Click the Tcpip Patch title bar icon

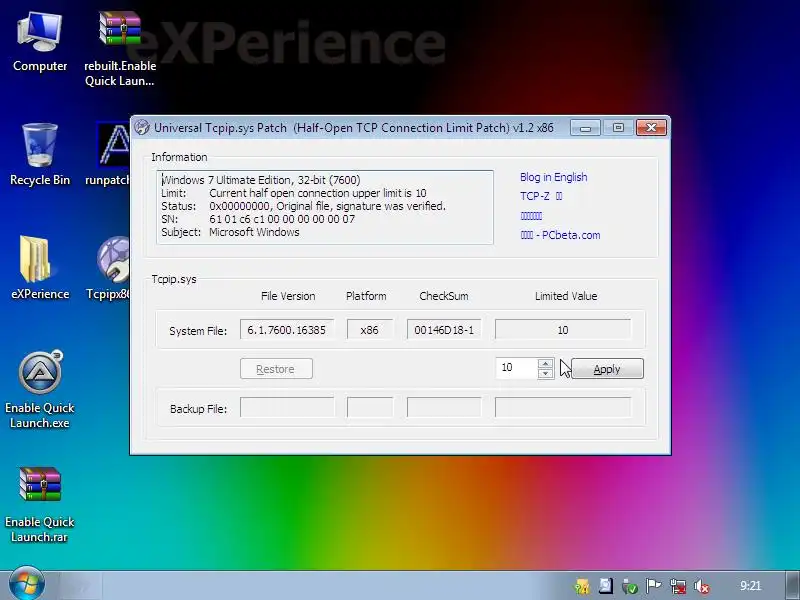pyautogui.click(x=142, y=127)
